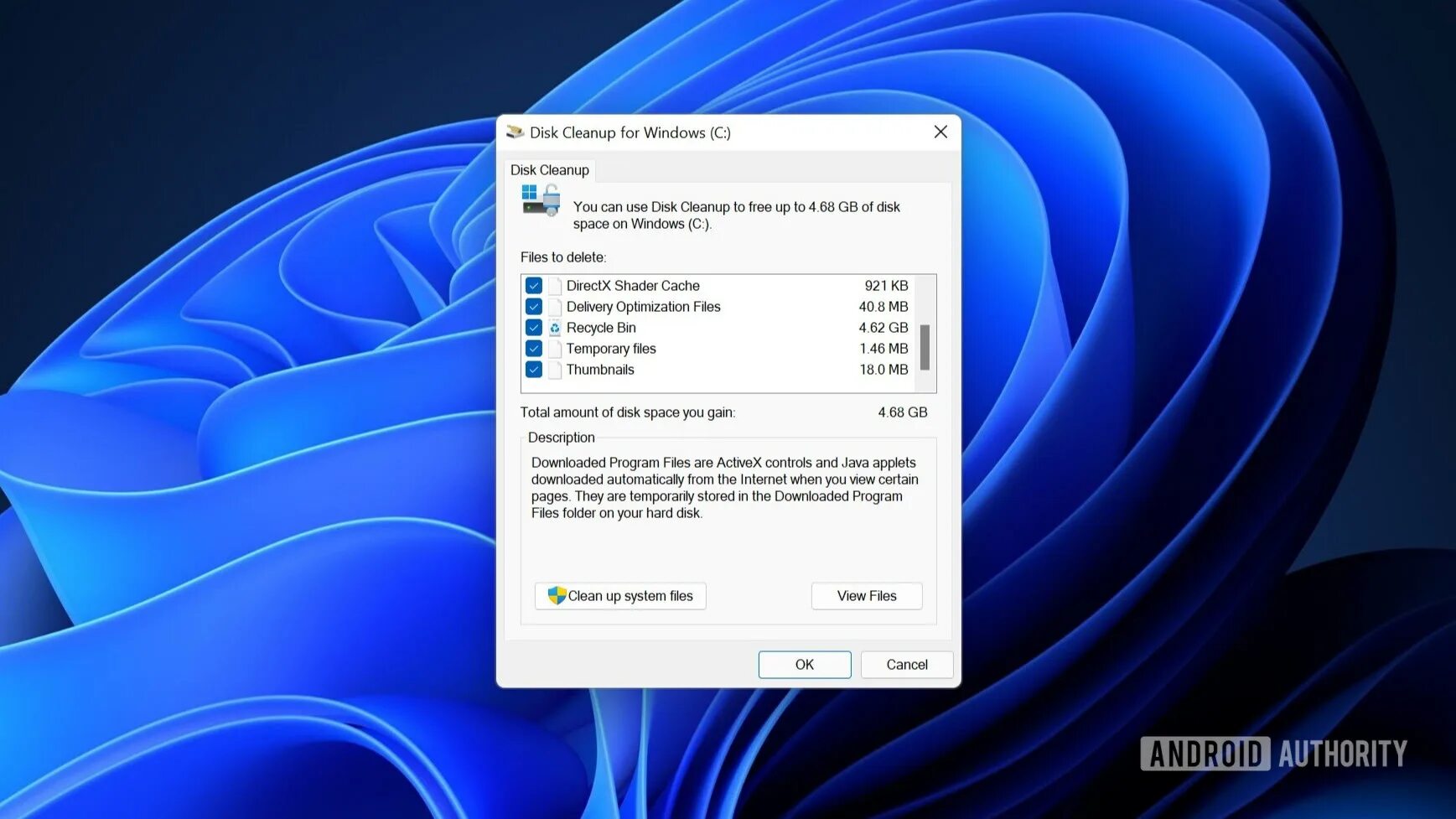Click the Temporary files page icon
The height and width of the screenshot is (819, 1456).
tap(555, 349)
